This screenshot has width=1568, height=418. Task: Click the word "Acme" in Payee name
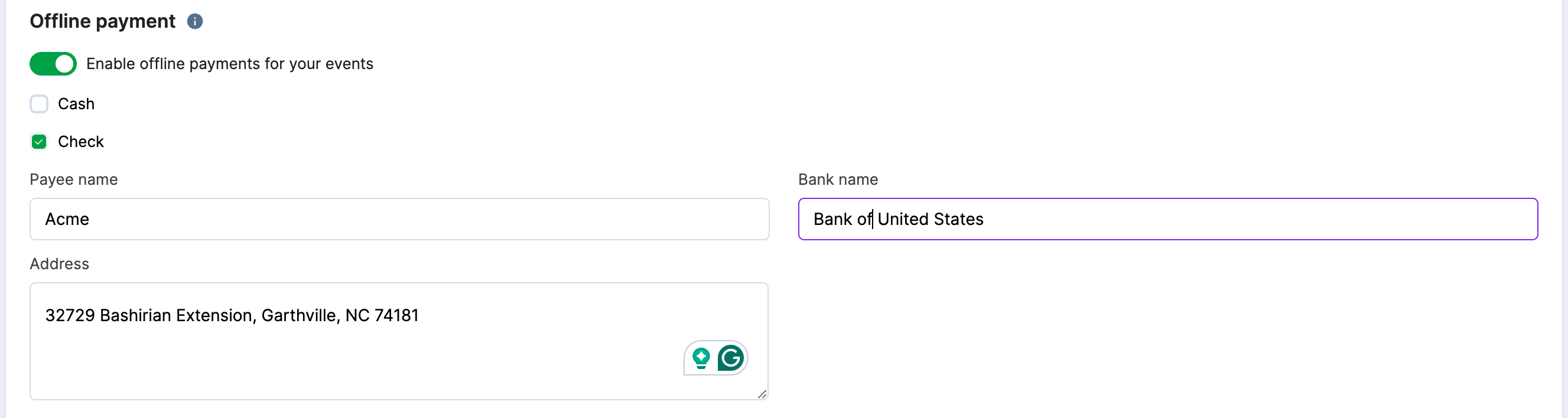click(67, 219)
